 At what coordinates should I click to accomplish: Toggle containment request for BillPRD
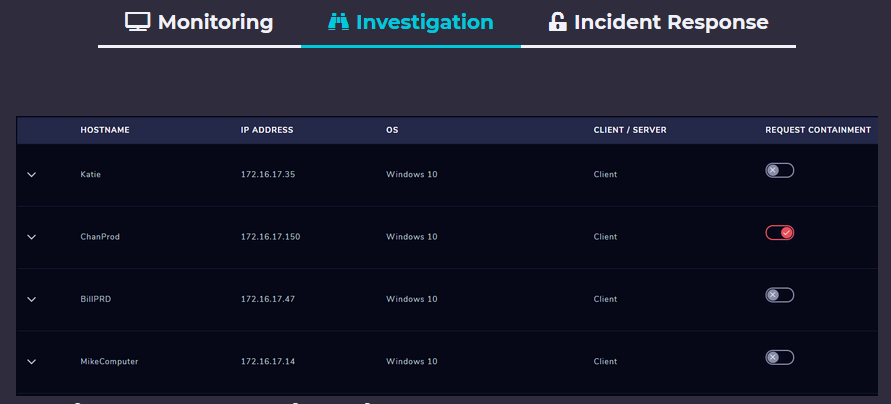[x=779, y=295]
